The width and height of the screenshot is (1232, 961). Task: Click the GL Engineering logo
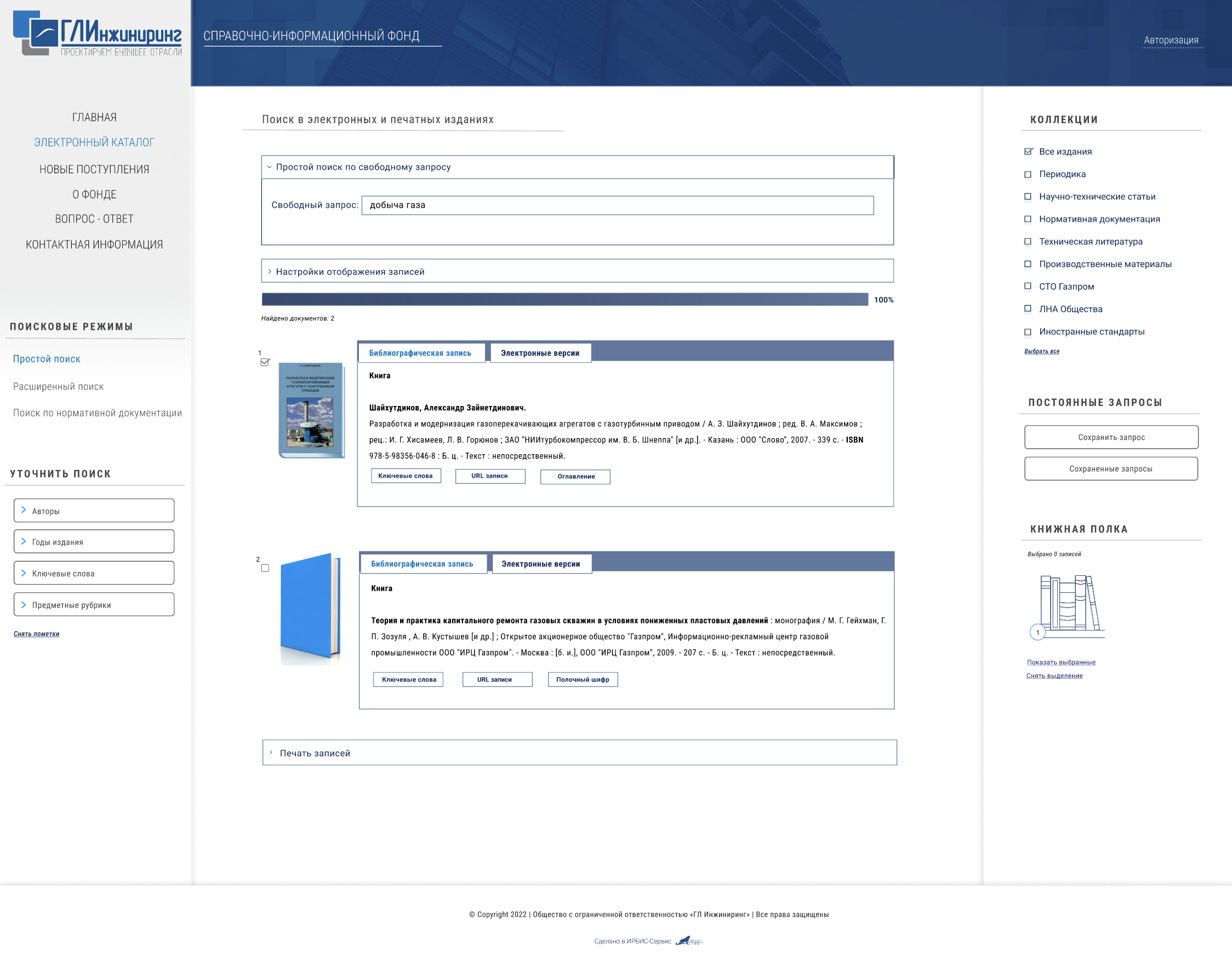tap(97, 34)
